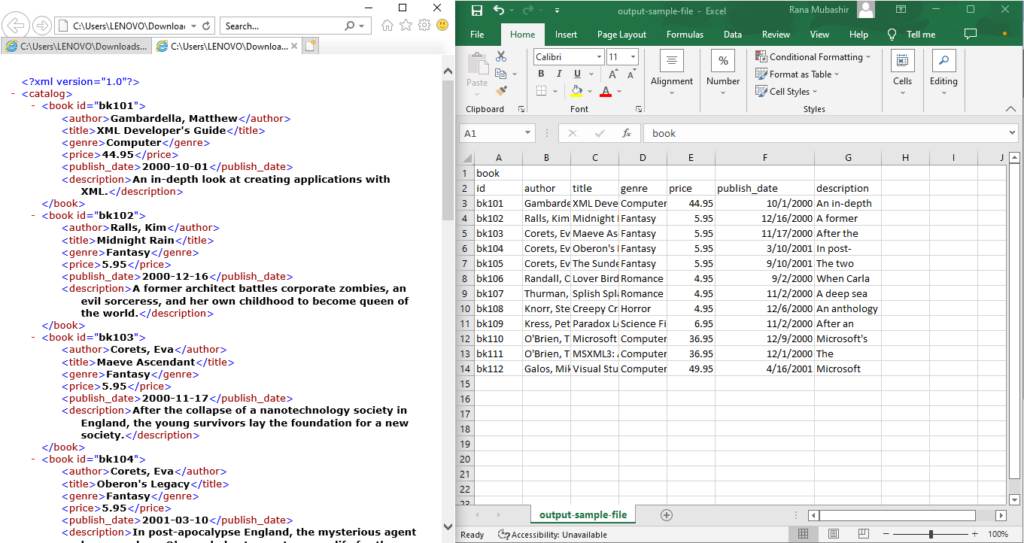
Task: Open Format as Table gallery
Action: (x=797, y=74)
